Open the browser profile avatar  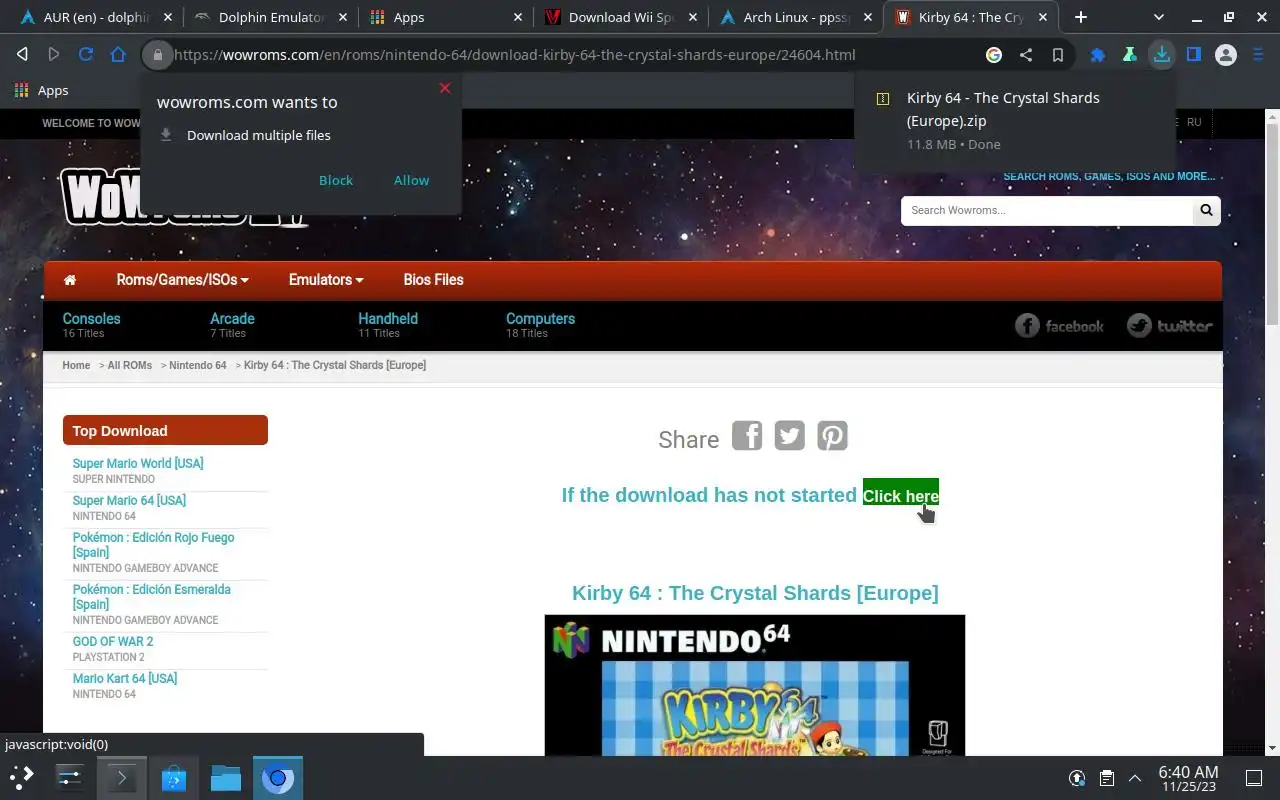click(1226, 55)
